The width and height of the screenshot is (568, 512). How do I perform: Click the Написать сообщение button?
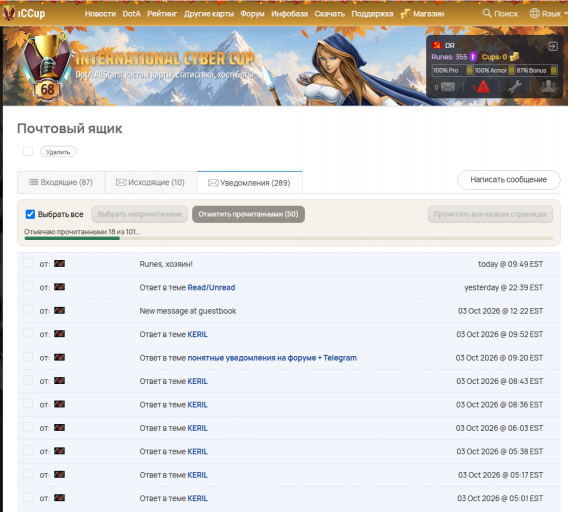pos(508,180)
